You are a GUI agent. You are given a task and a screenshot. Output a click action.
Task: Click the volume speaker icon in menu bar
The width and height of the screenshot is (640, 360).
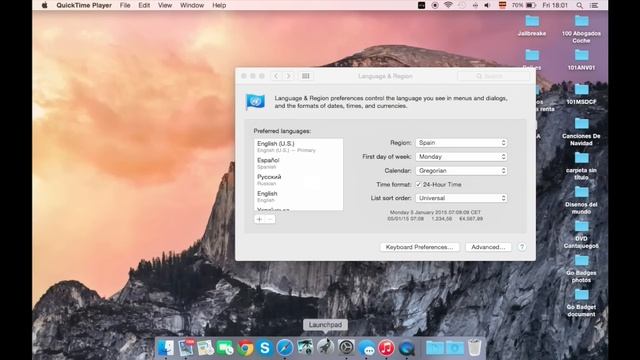[487, 5]
